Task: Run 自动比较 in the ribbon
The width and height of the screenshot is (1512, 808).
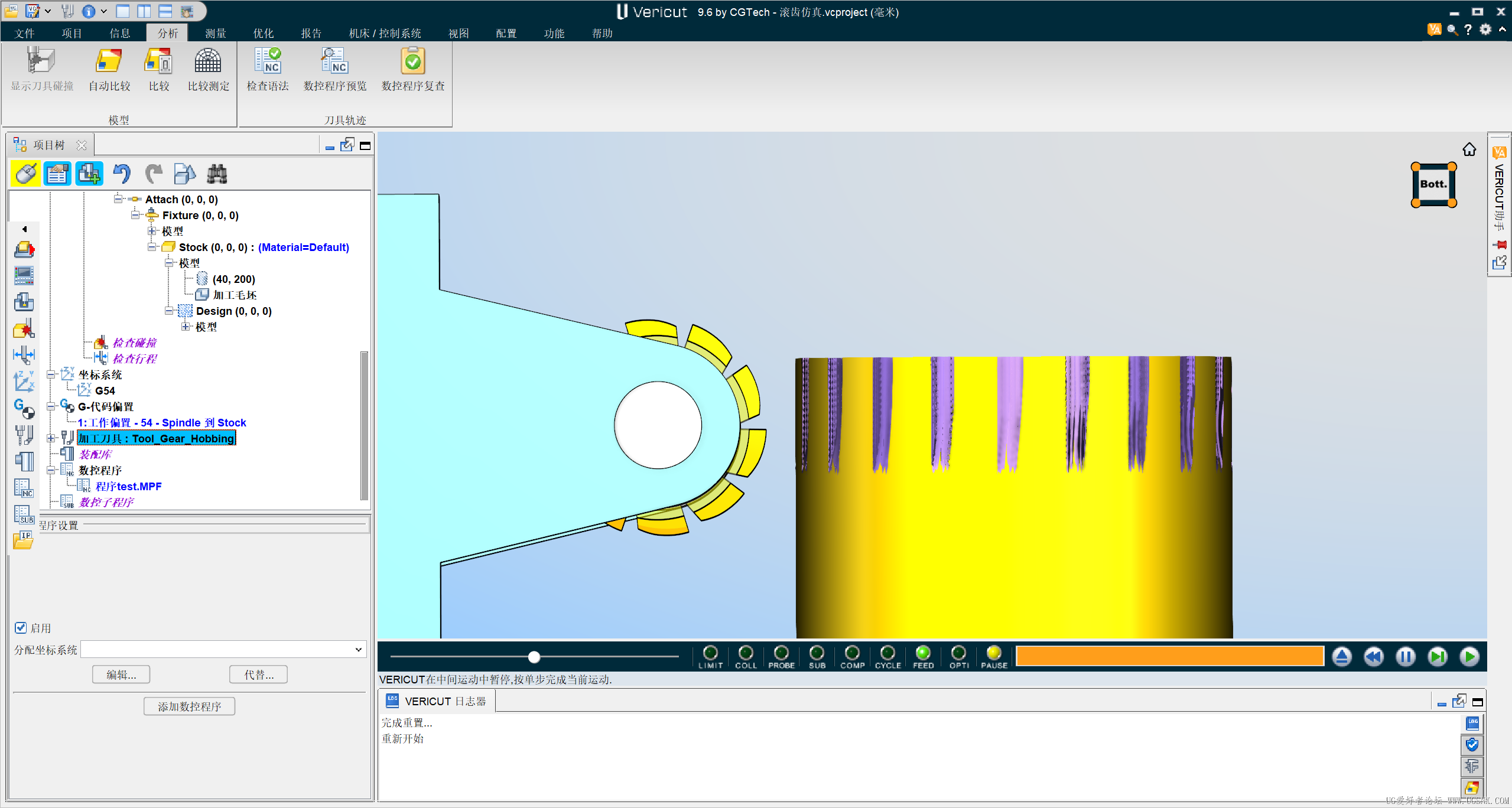Action: point(109,70)
